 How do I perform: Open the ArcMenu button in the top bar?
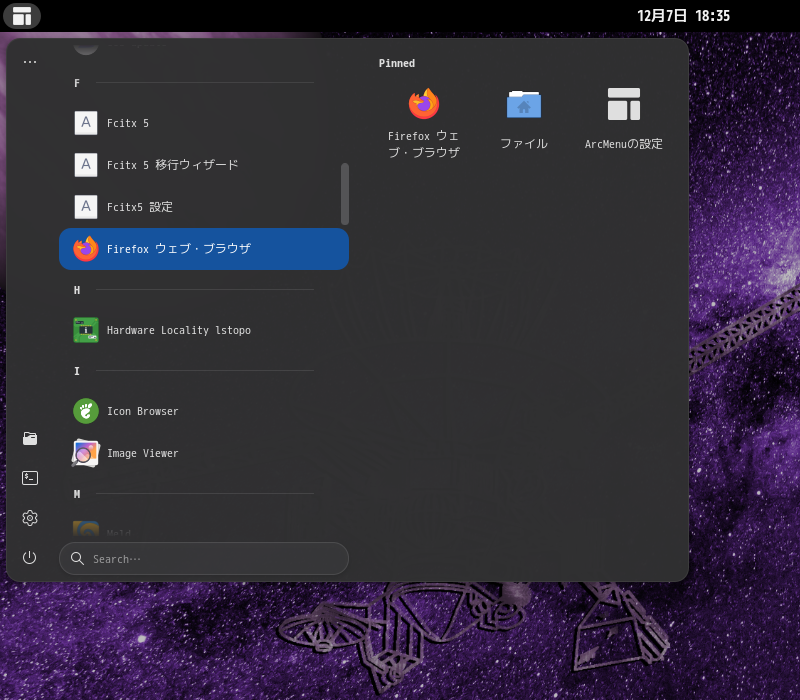[22, 16]
